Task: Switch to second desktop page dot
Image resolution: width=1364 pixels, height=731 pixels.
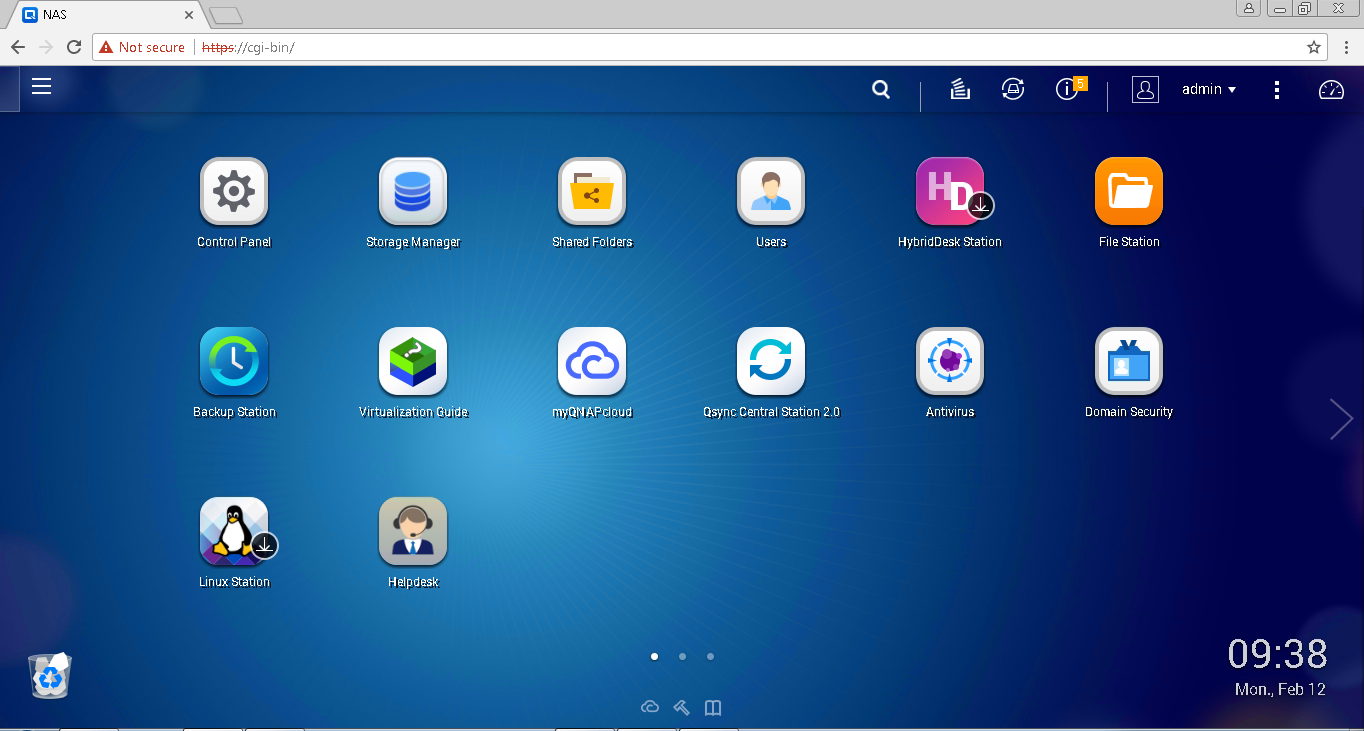Action: pyautogui.click(x=682, y=657)
